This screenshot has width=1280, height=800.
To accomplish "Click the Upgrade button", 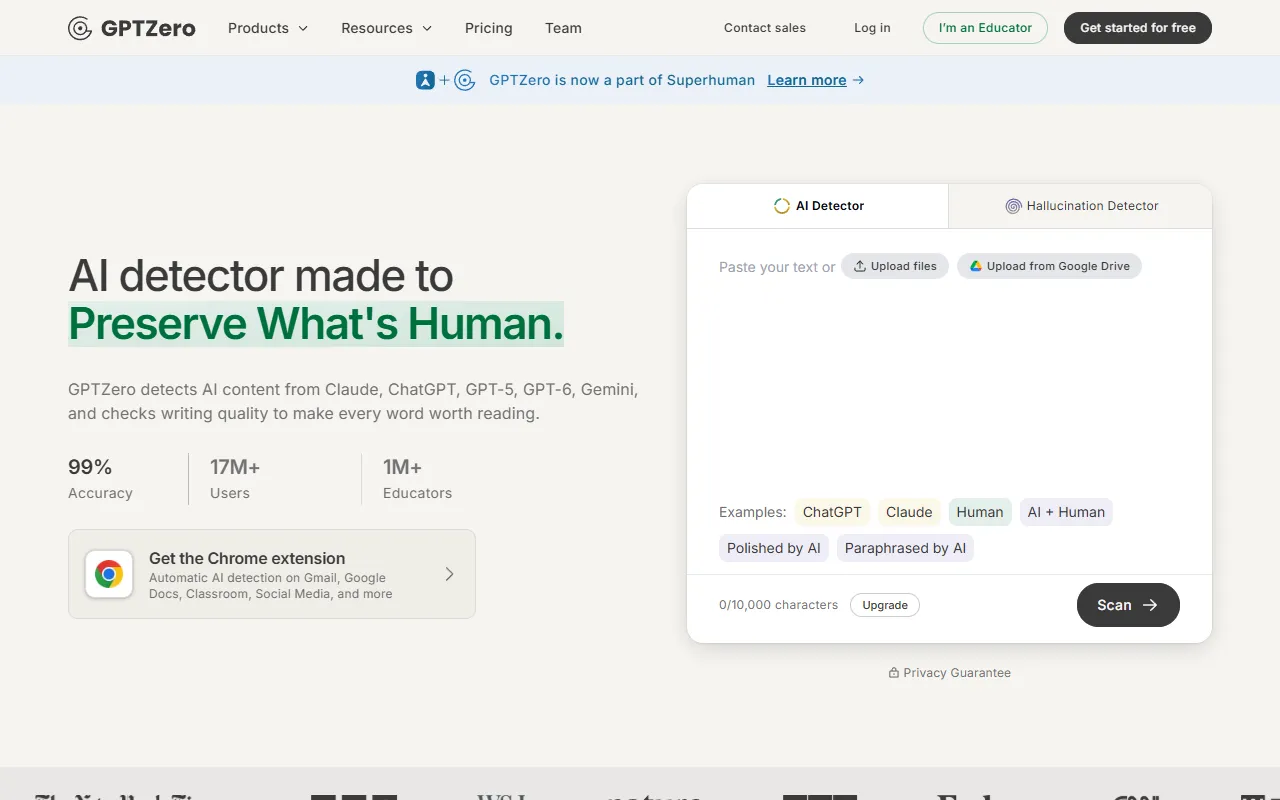I will 885,605.
